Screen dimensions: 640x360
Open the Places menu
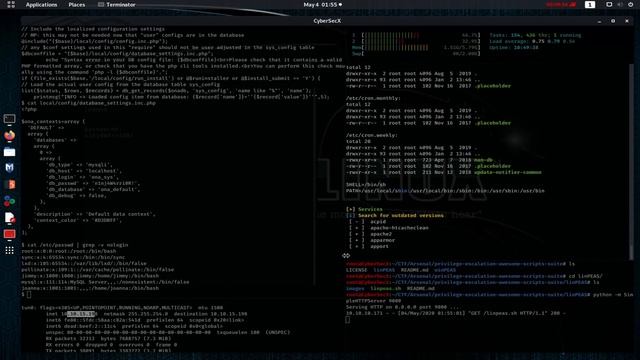coord(77,4)
